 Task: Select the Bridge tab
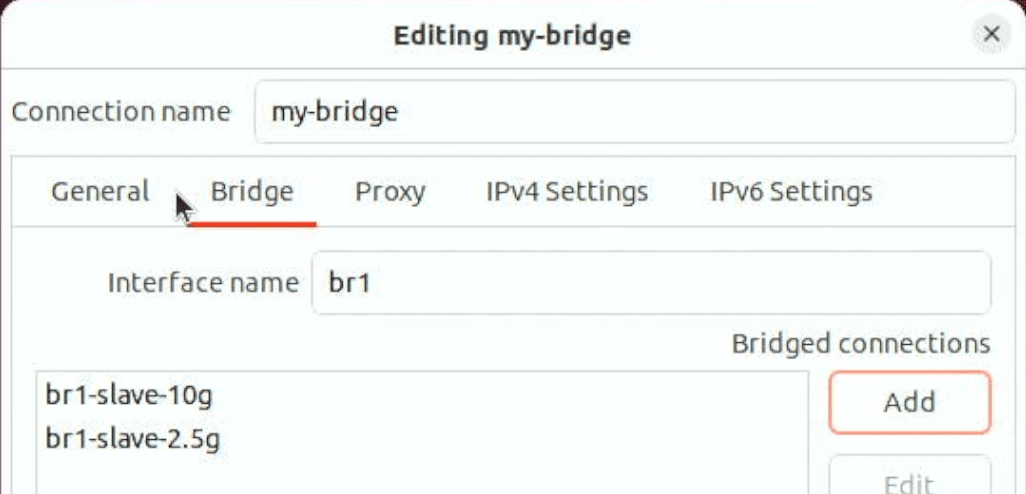pyautogui.click(x=252, y=192)
